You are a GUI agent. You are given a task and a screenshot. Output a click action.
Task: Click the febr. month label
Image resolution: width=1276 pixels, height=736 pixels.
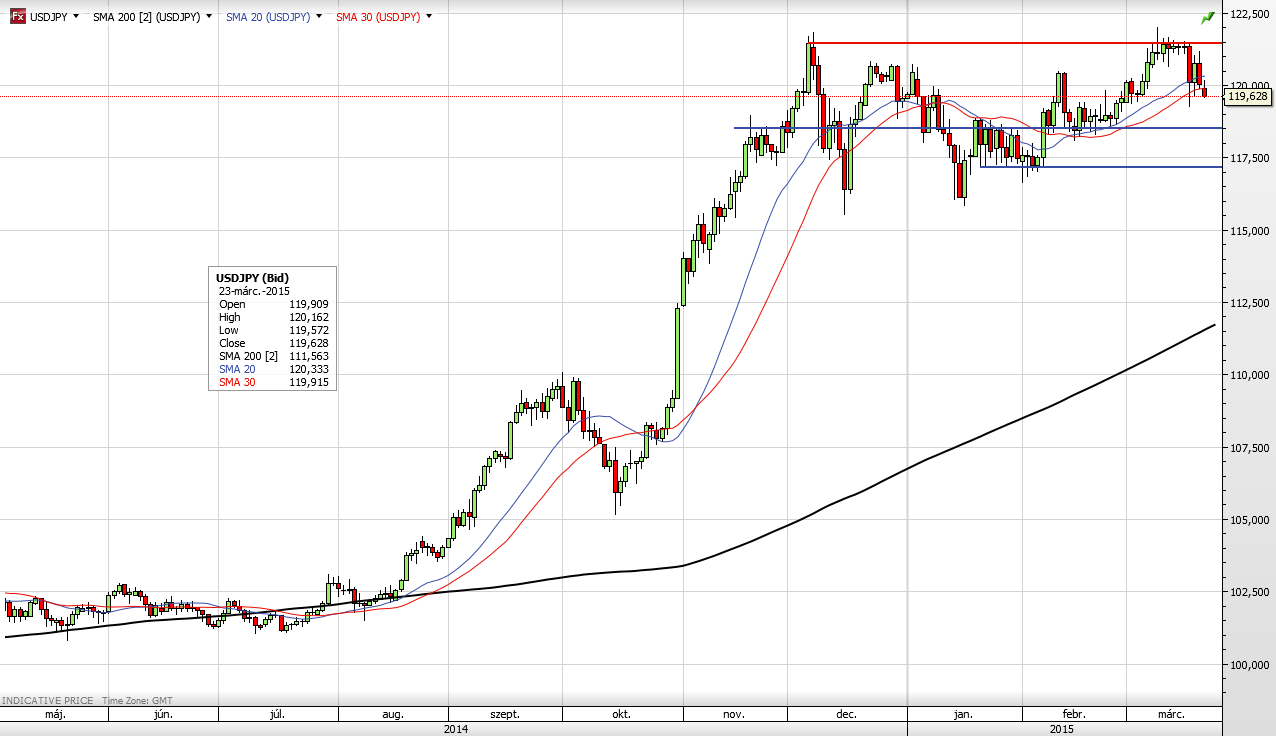pyautogui.click(x=1074, y=715)
